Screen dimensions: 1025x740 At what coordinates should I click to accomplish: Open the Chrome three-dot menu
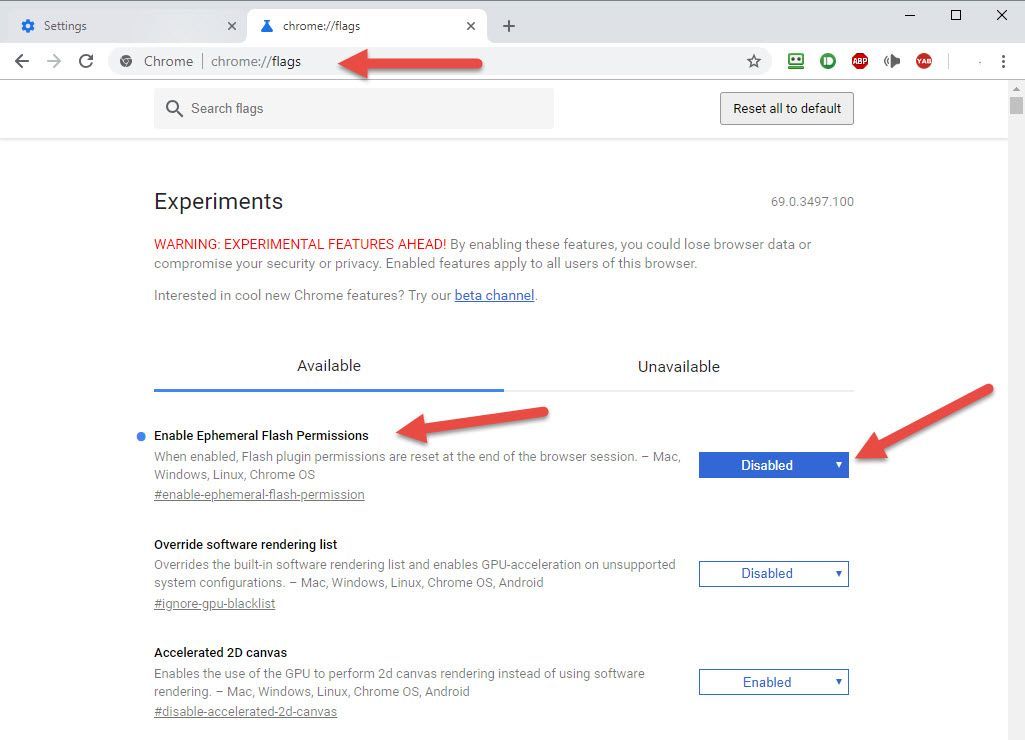click(1003, 61)
